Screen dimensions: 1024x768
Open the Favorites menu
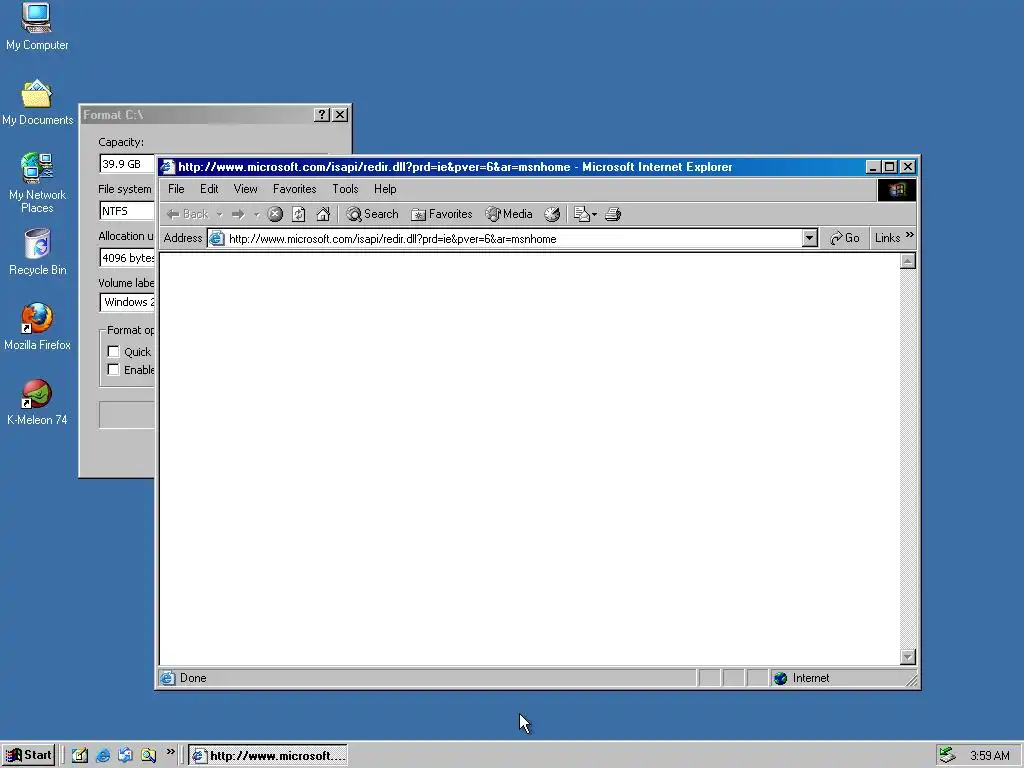click(x=295, y=189)
